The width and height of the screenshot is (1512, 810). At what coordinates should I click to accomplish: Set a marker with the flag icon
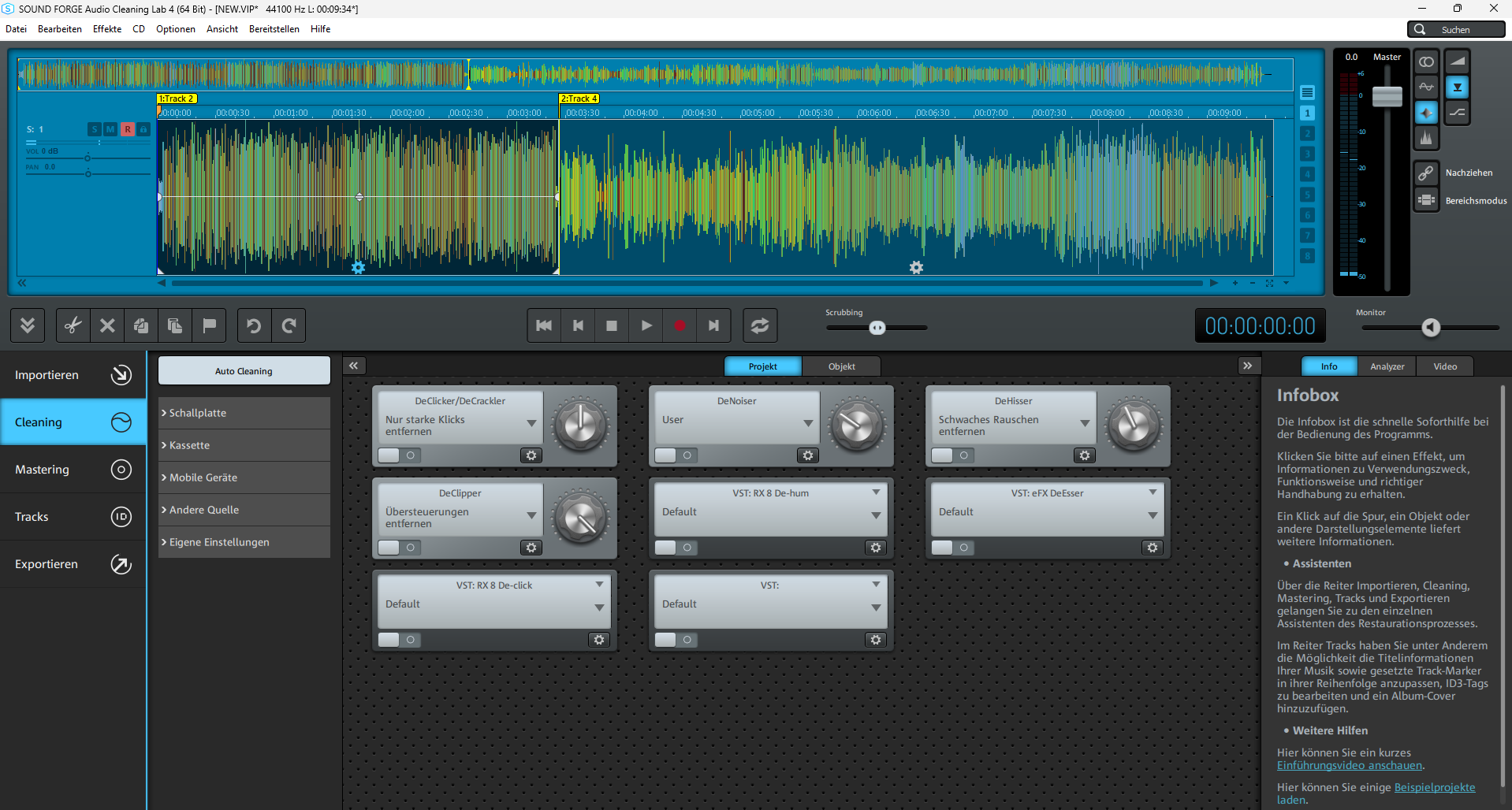pyautogui.click(x=209, y=325)
